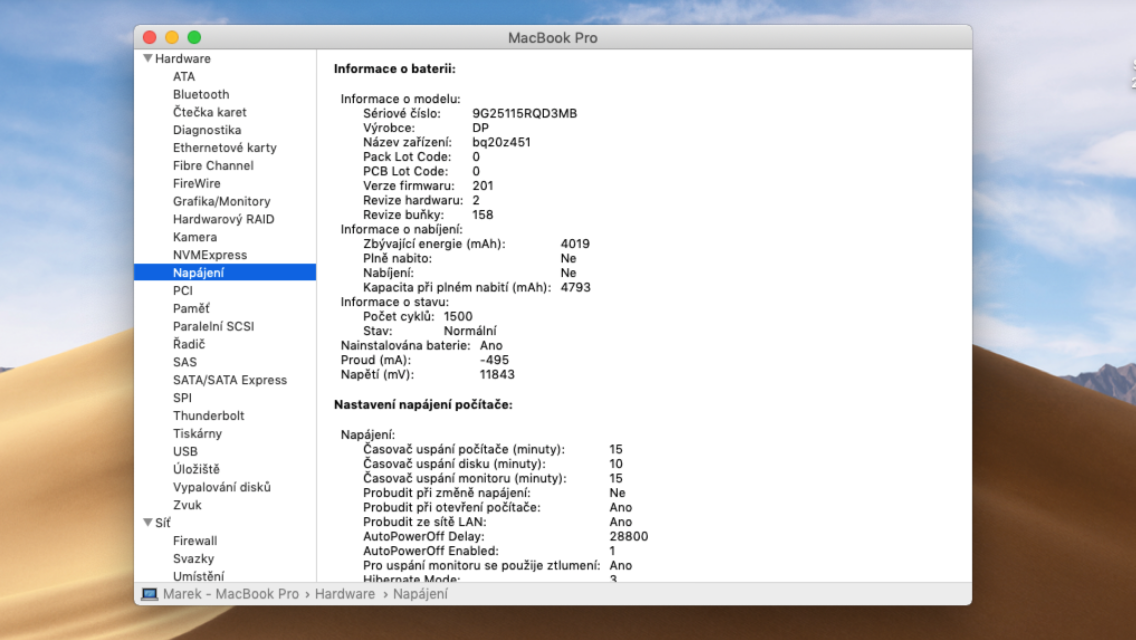
Task: Open Thunderbolt sidebar entry
Action: pyautogui.click(x=208, y=415)
